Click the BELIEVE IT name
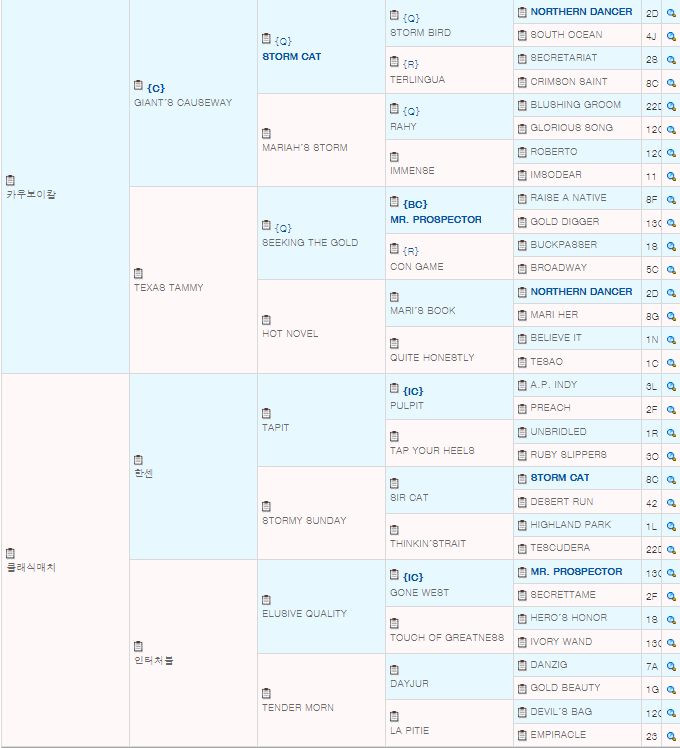This screenshot has height=748, width=680. [x=556, y=338]
